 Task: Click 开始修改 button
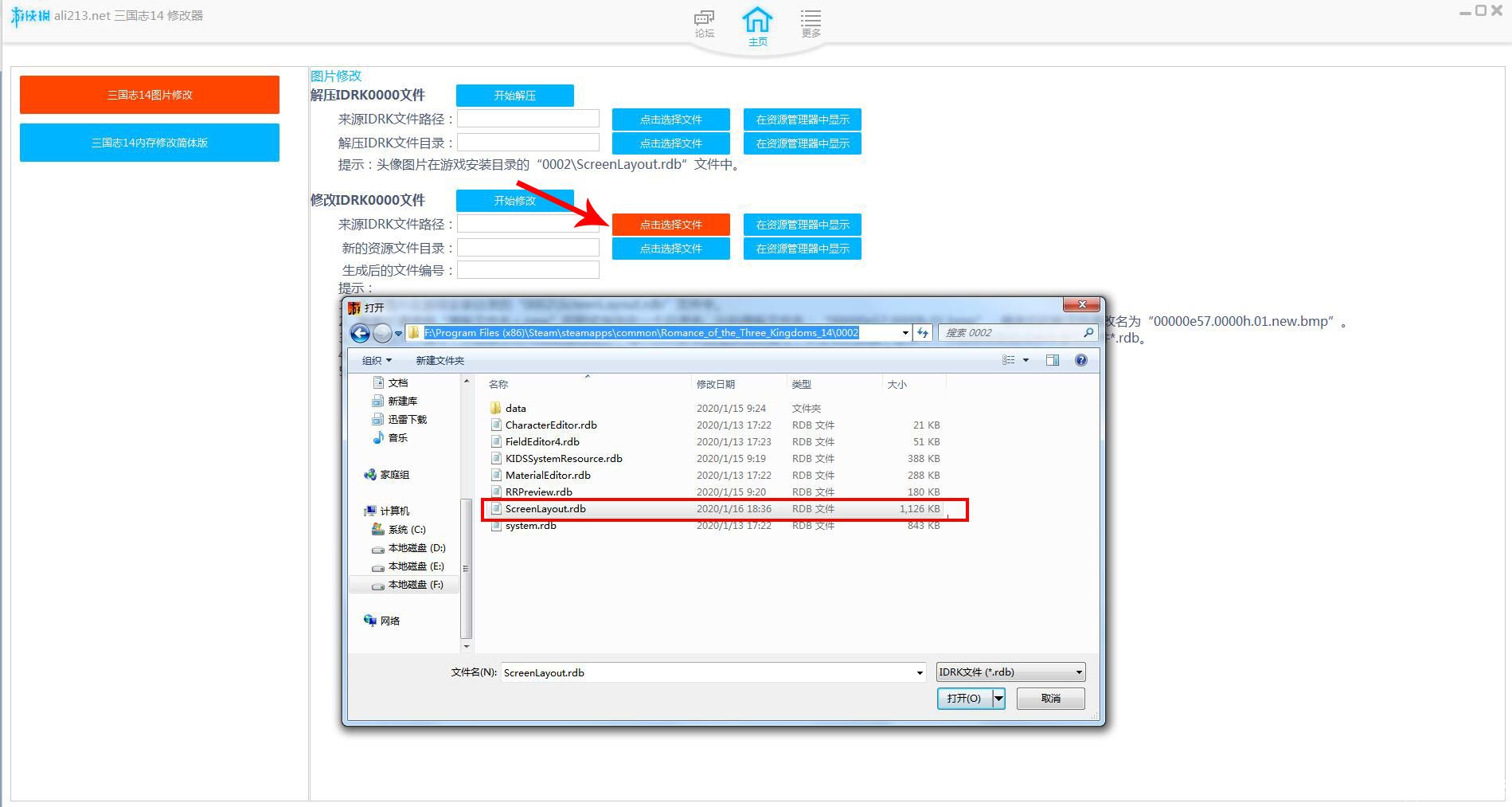[515, 201]
